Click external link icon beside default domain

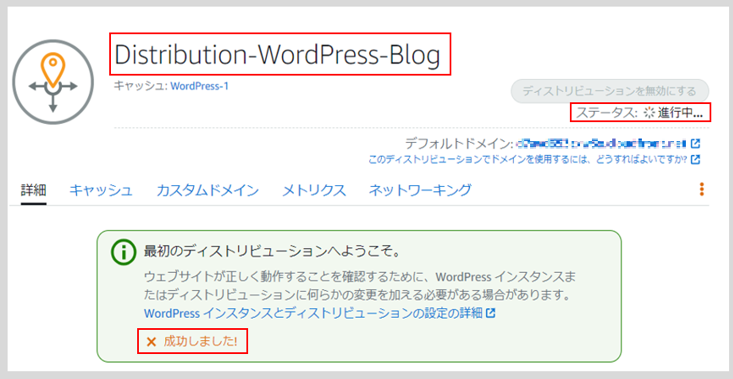(695, 143)
